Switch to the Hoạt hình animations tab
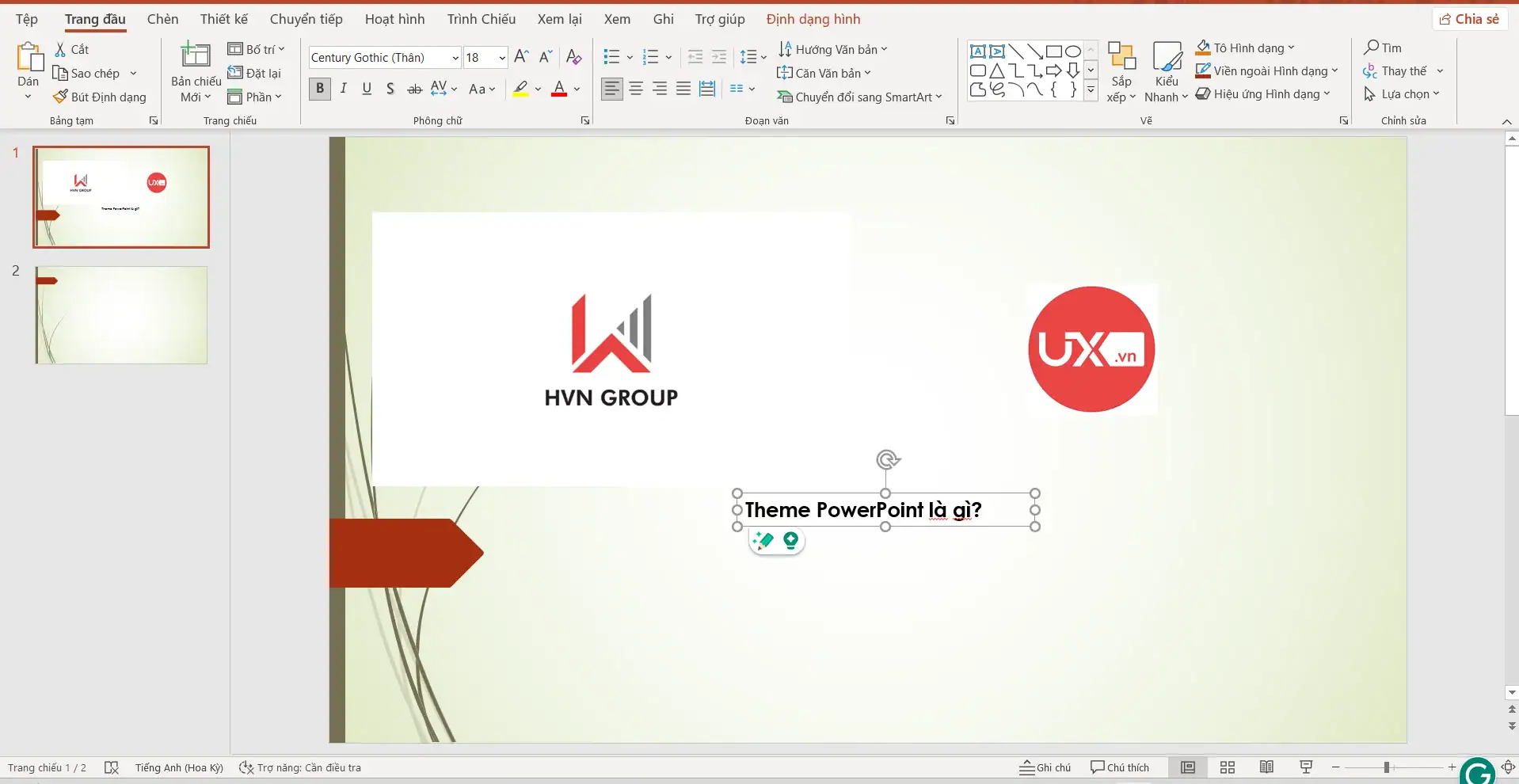 point(394,19)
